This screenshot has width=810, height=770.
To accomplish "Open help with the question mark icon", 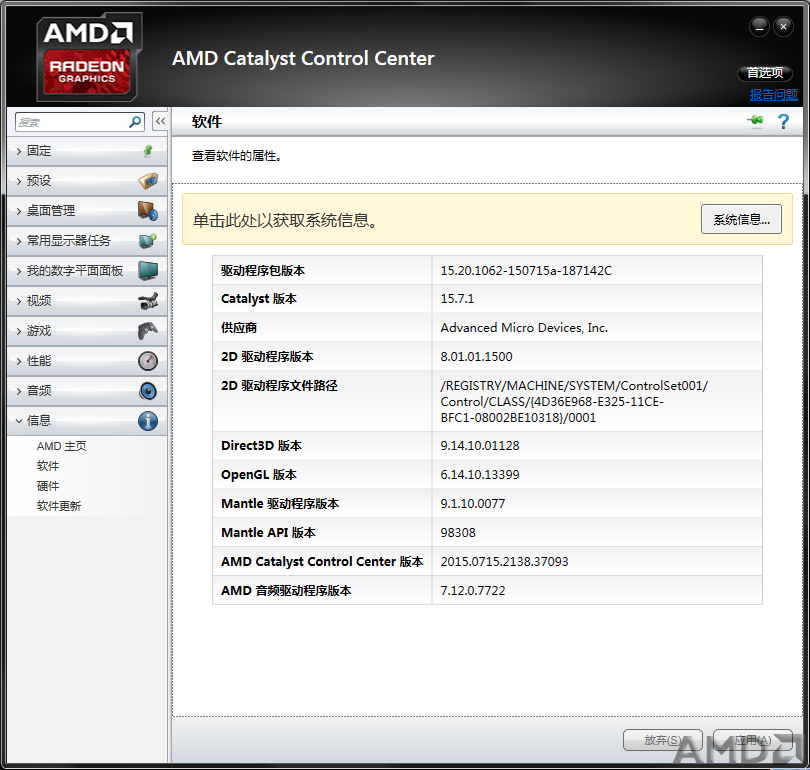I will [783, 122].
